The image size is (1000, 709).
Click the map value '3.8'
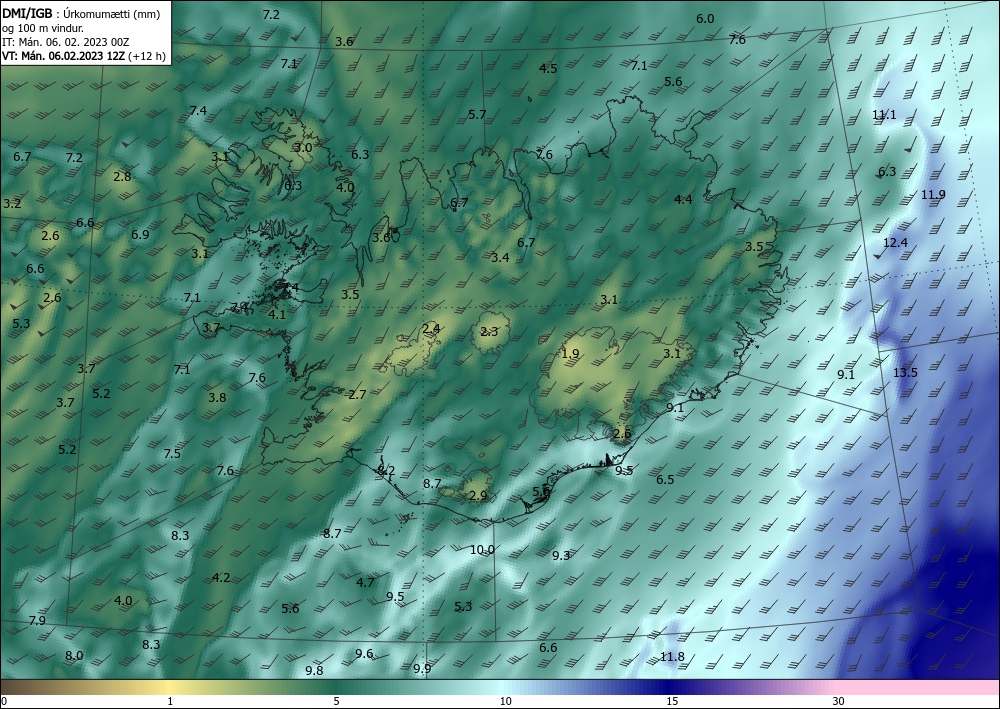tap(217, 397)
